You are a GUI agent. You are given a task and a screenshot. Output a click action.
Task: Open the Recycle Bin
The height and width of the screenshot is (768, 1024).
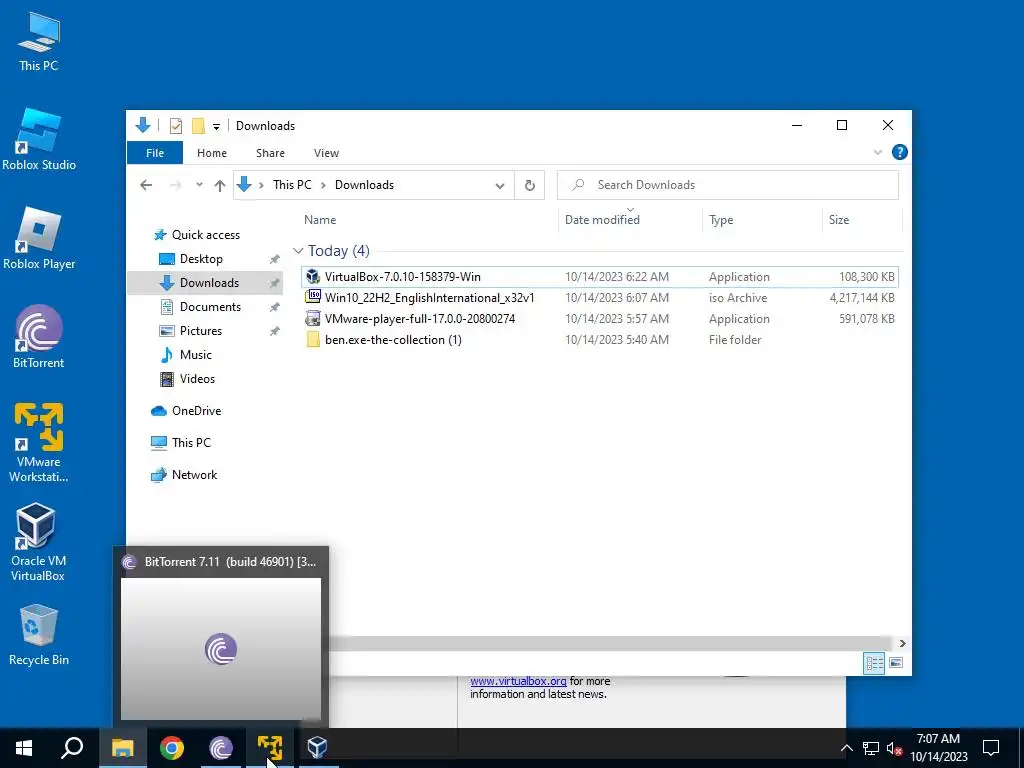(39, 635)
